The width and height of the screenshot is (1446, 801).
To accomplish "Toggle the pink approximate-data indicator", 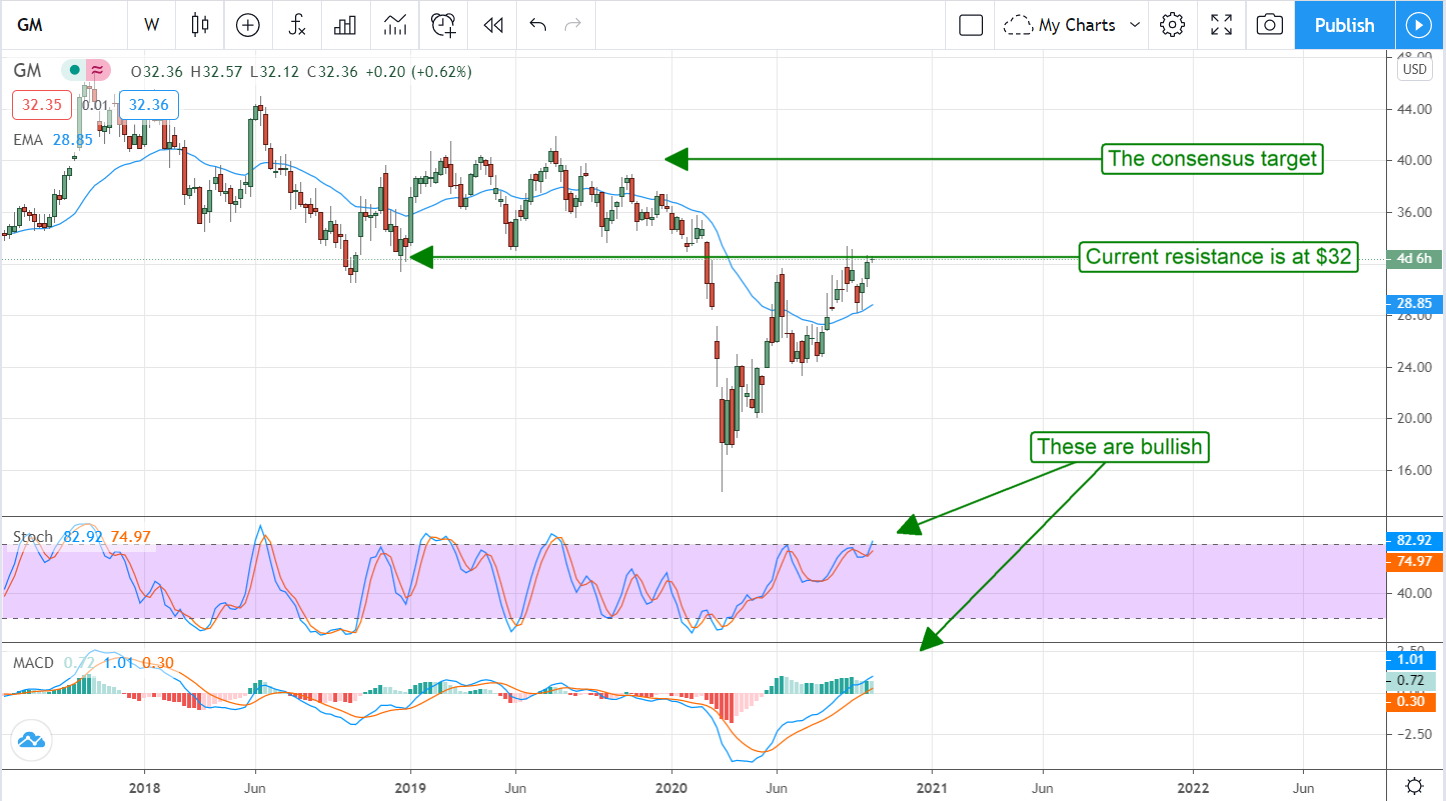I will [97, 71].
